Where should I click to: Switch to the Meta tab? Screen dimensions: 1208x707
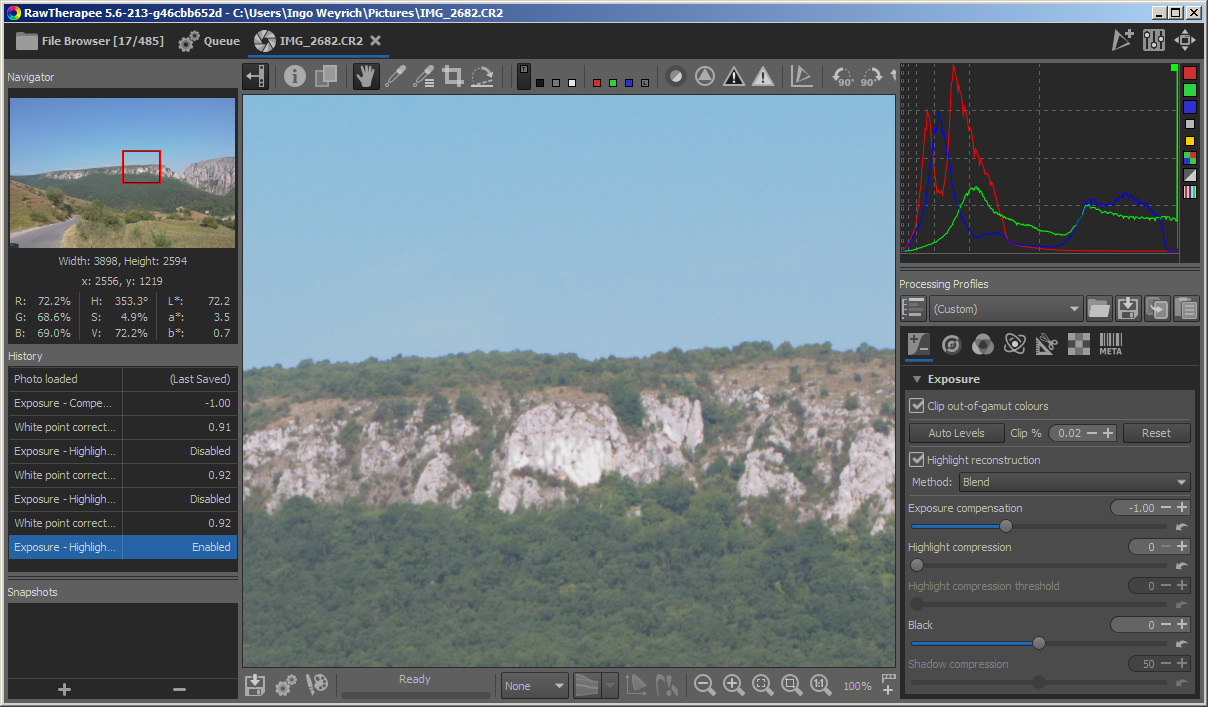click(1110, 344)
